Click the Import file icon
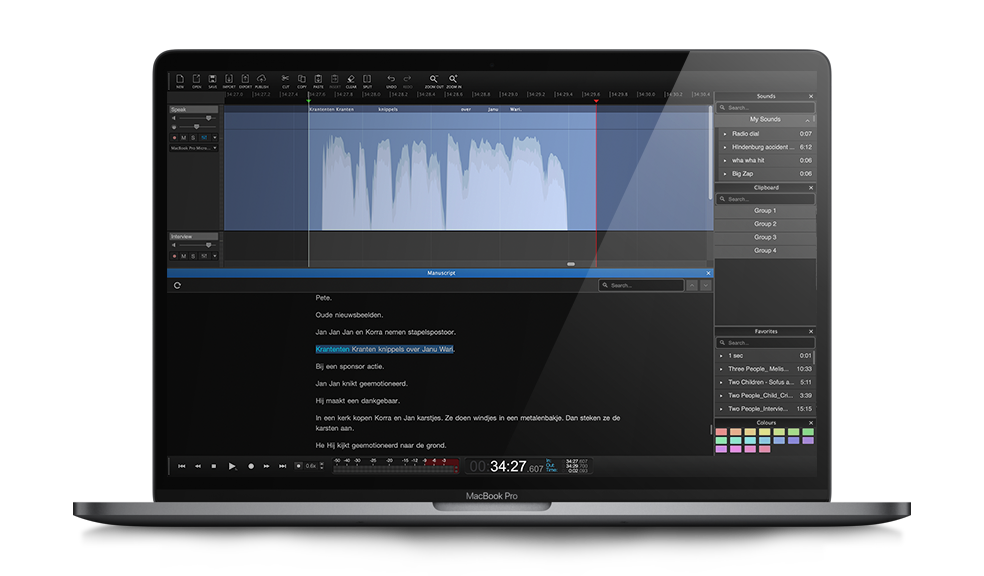This screenshot has height=576, width=984. (229, 80)
